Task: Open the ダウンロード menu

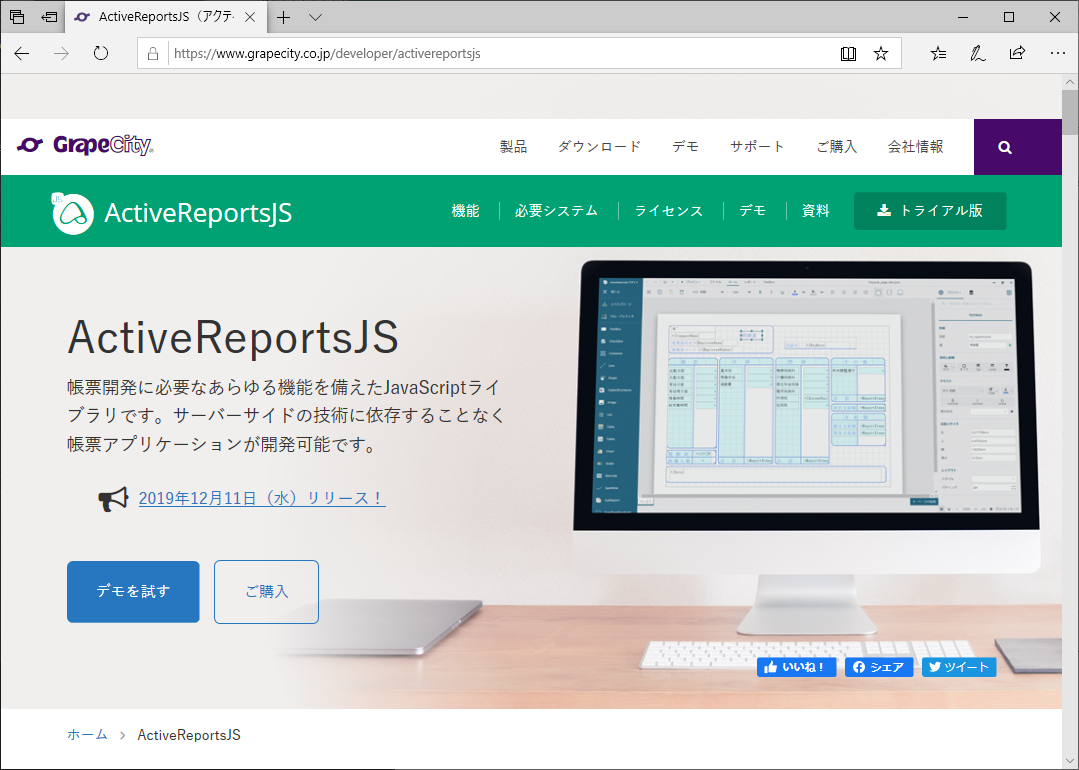Action: click(x=599, y=147)
